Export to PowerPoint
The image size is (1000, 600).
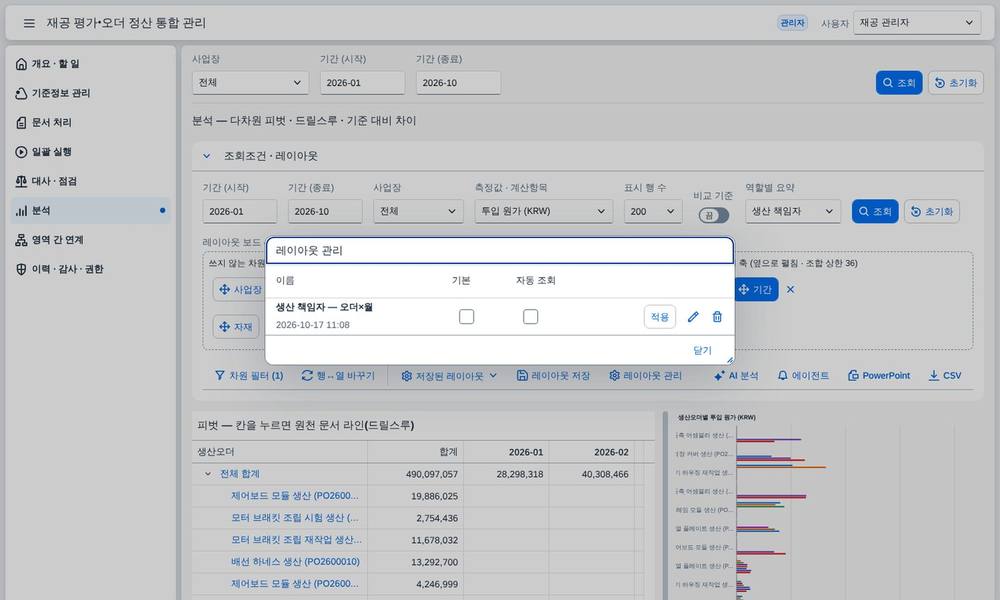pos(878,376)
